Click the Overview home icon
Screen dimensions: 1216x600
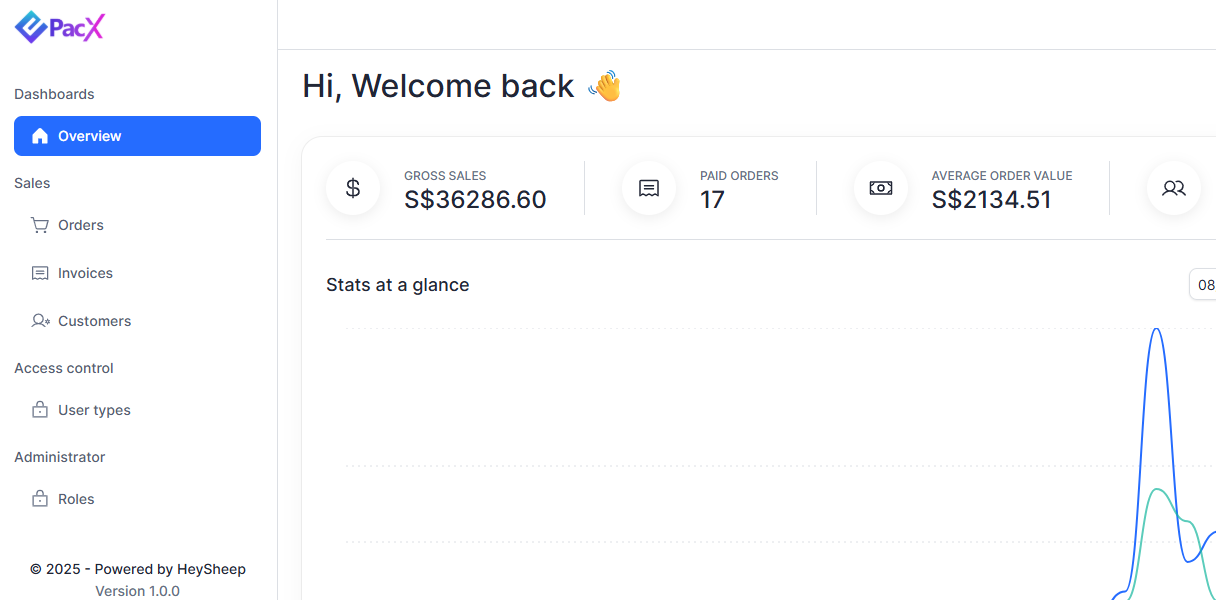(40, 136)
